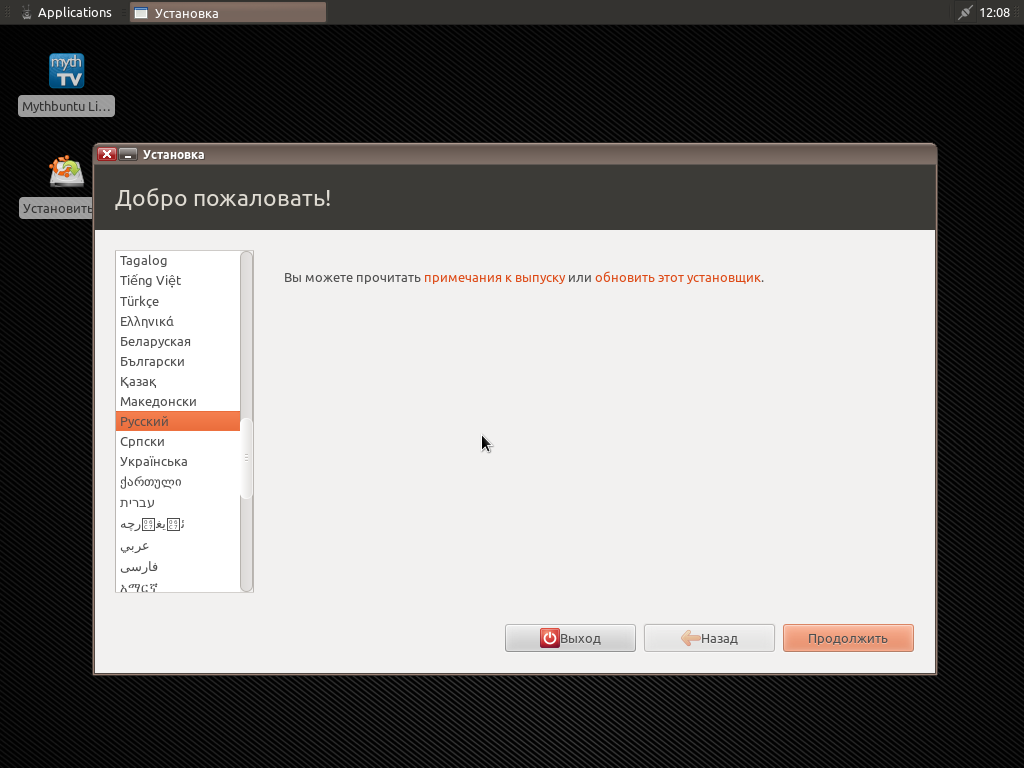Image resolution: width=1024 pixels, height=768 pixels.
Task: Click the Назад back button
Action: coord(709,638)
